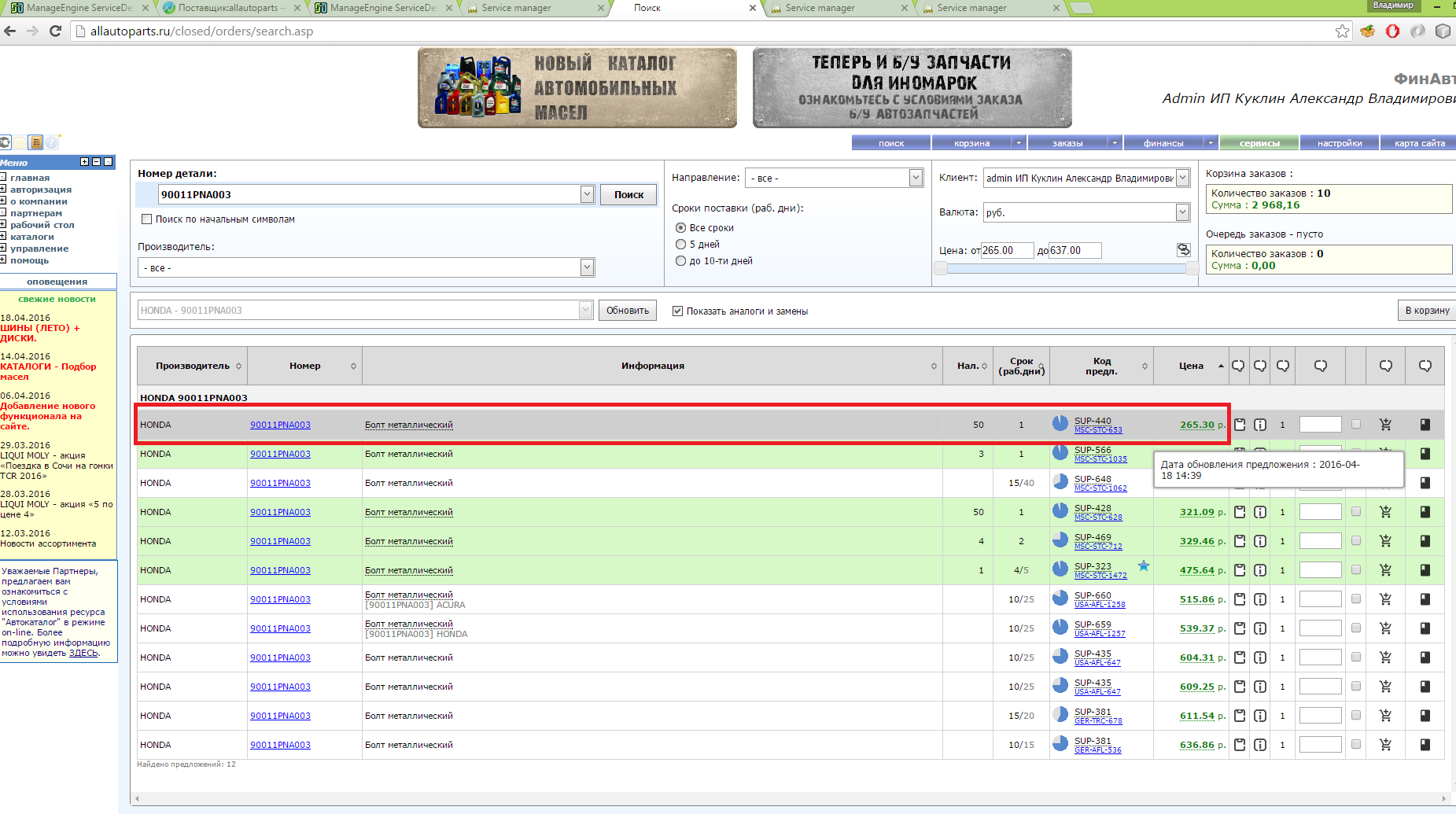
Task: Bookmark this page with the star icon
Action: pos(1342,31)
